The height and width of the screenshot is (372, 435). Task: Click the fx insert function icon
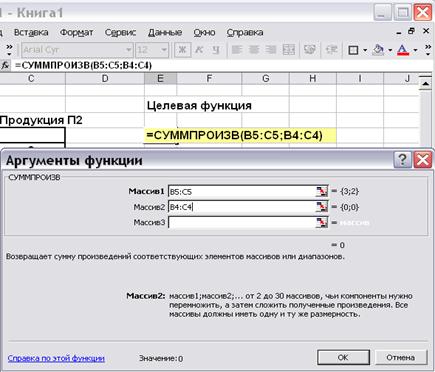(5, 65)
